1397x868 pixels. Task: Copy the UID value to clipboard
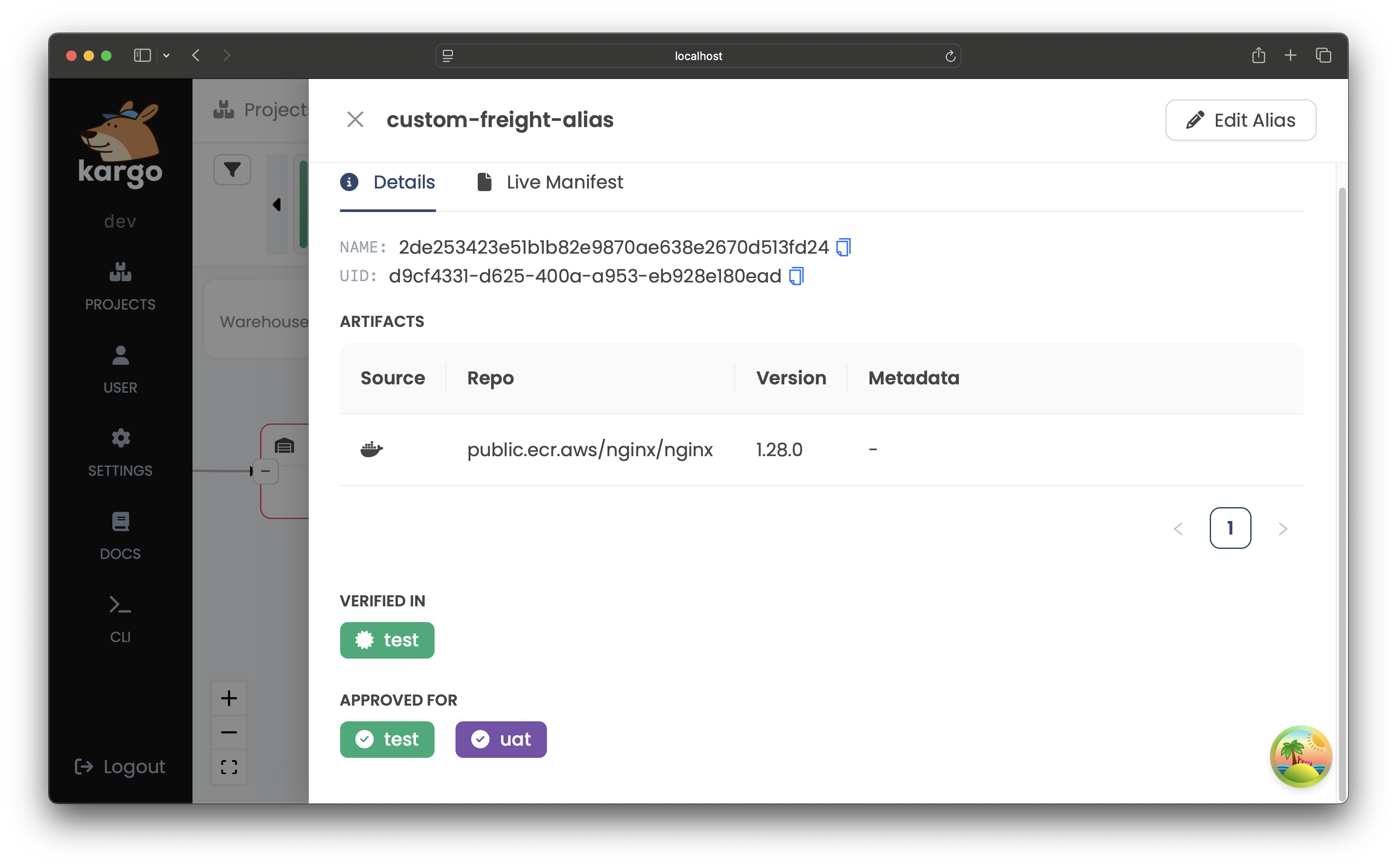click(x=796, y=276)
